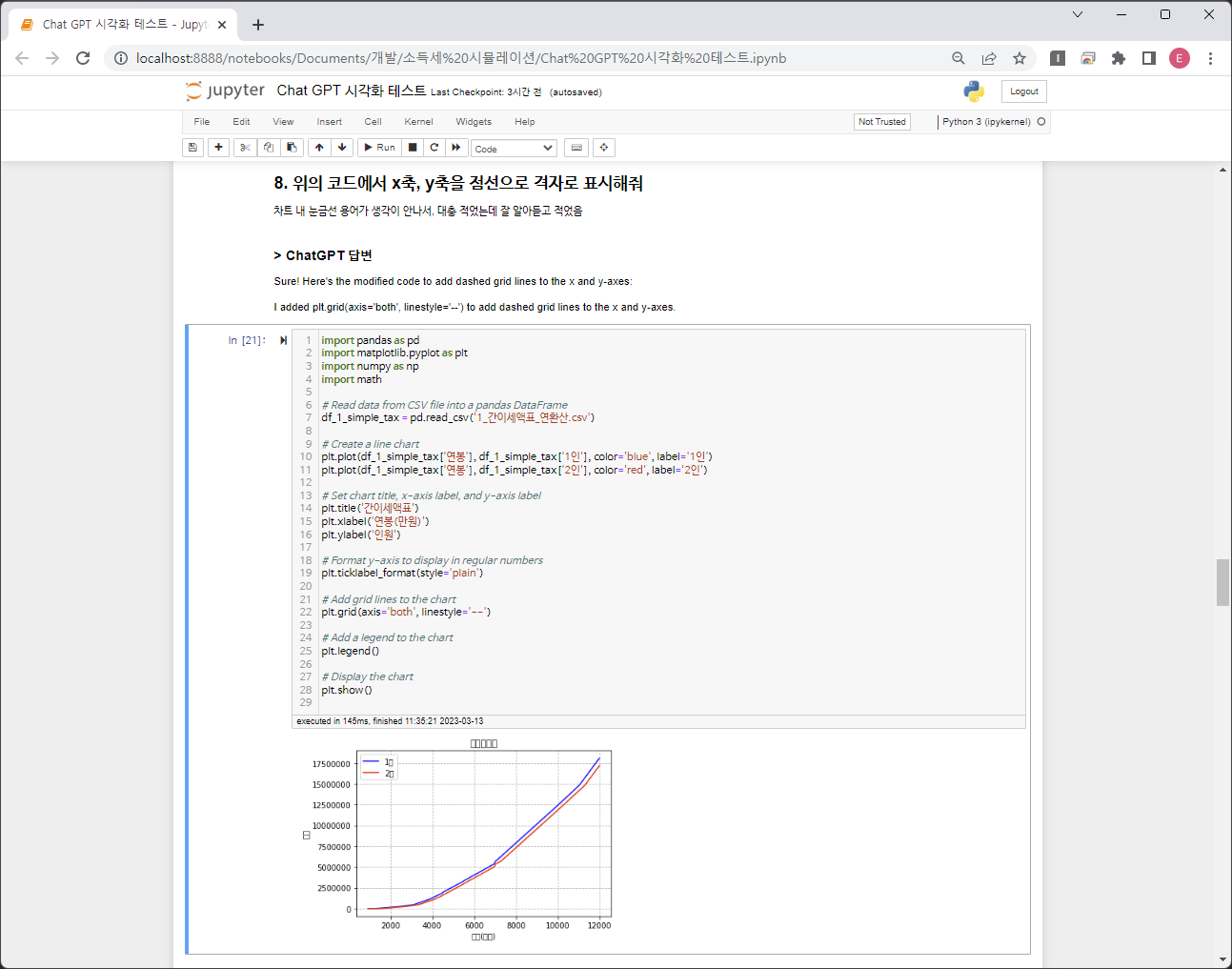Click the notebook title Chat GPT 시각화 테스트
This screenshot has height=969, width=1232.
click(352, 91)
